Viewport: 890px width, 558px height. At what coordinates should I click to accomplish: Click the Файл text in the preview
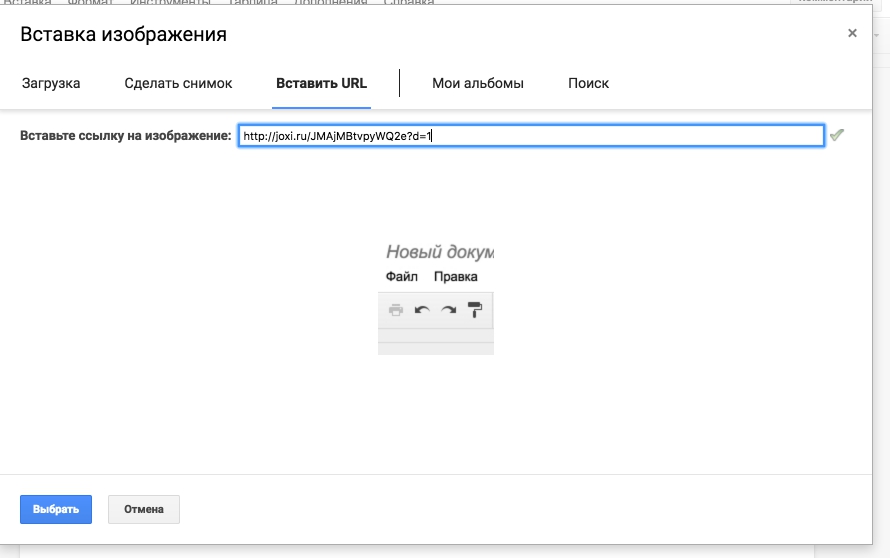pyautogui.click(x=401, y=276)
